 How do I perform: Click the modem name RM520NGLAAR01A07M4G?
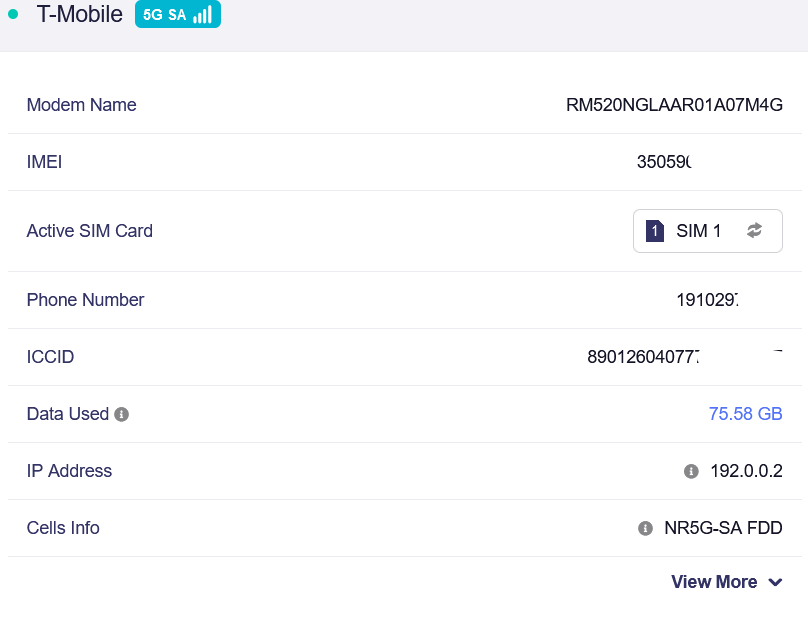[673, 105]
